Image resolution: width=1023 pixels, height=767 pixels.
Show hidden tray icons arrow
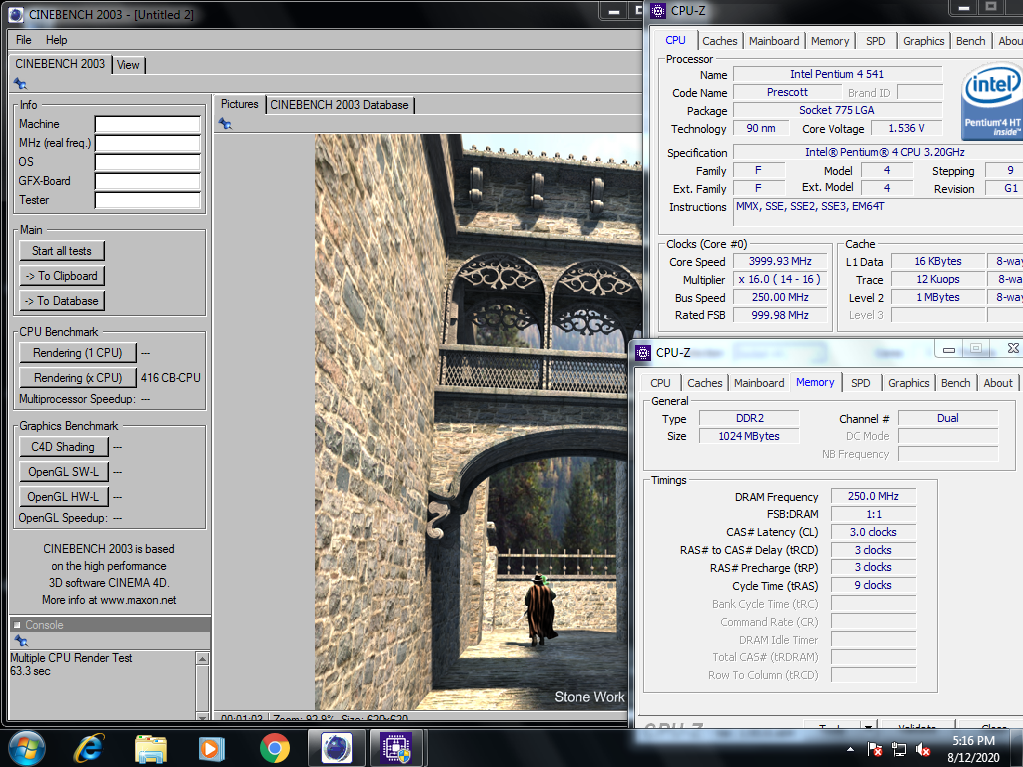click(x=850, y=749)
